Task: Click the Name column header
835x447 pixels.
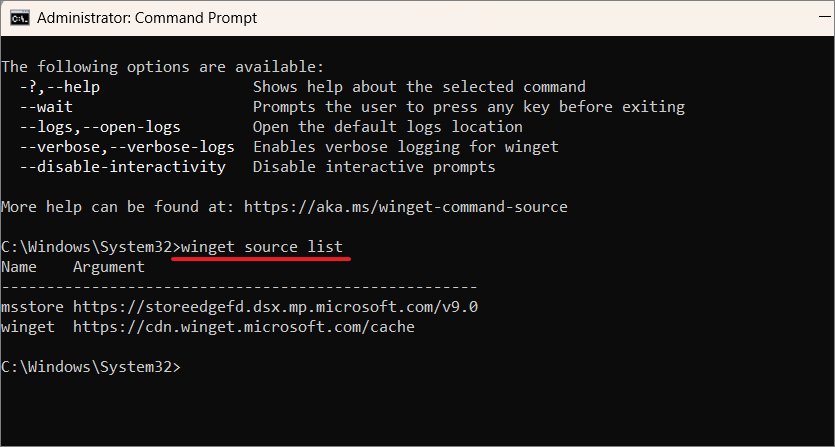Action: point(19,267)
